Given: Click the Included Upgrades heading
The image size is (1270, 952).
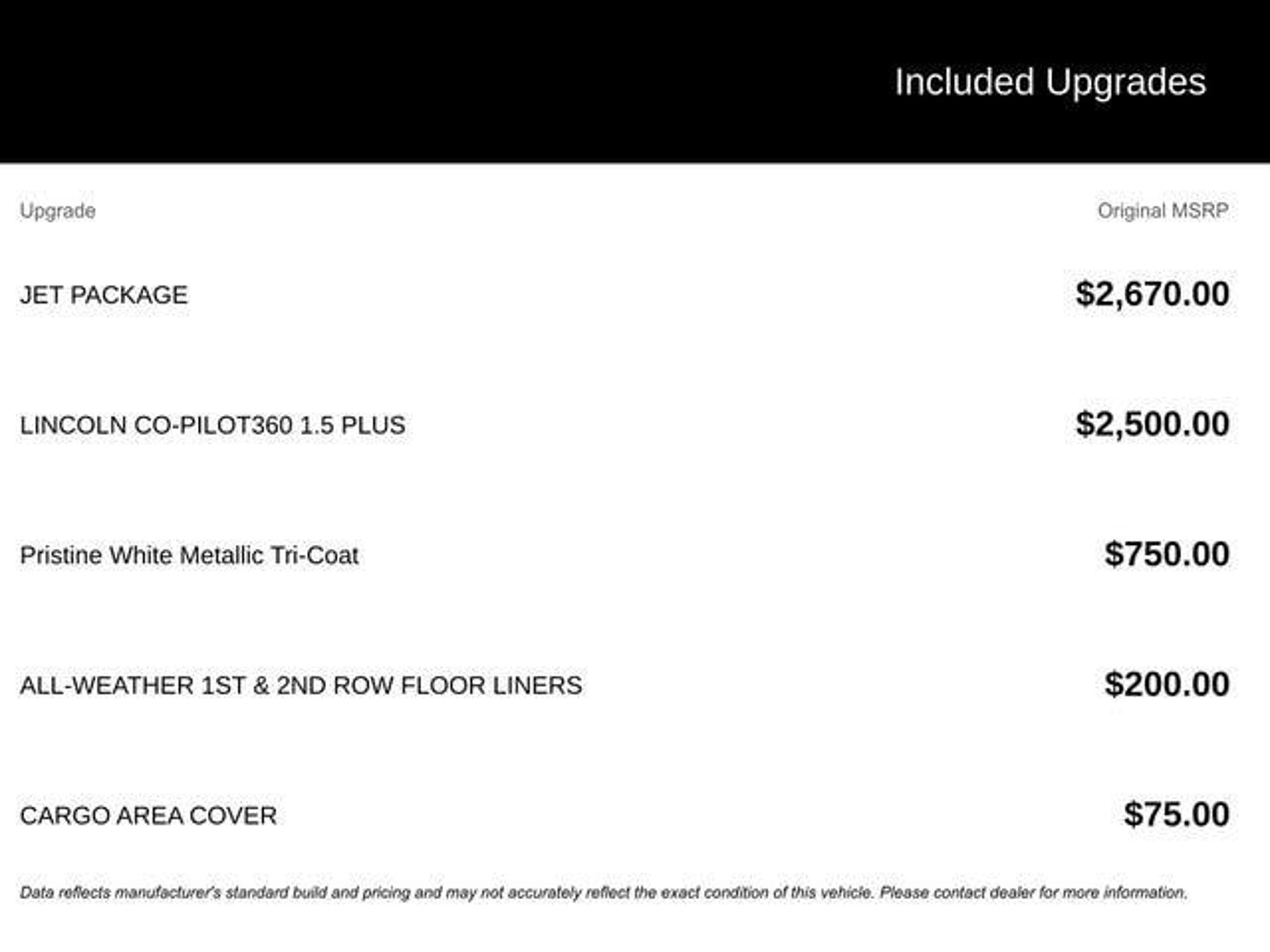Looking at the screenshot, I should pos(1050,82).
